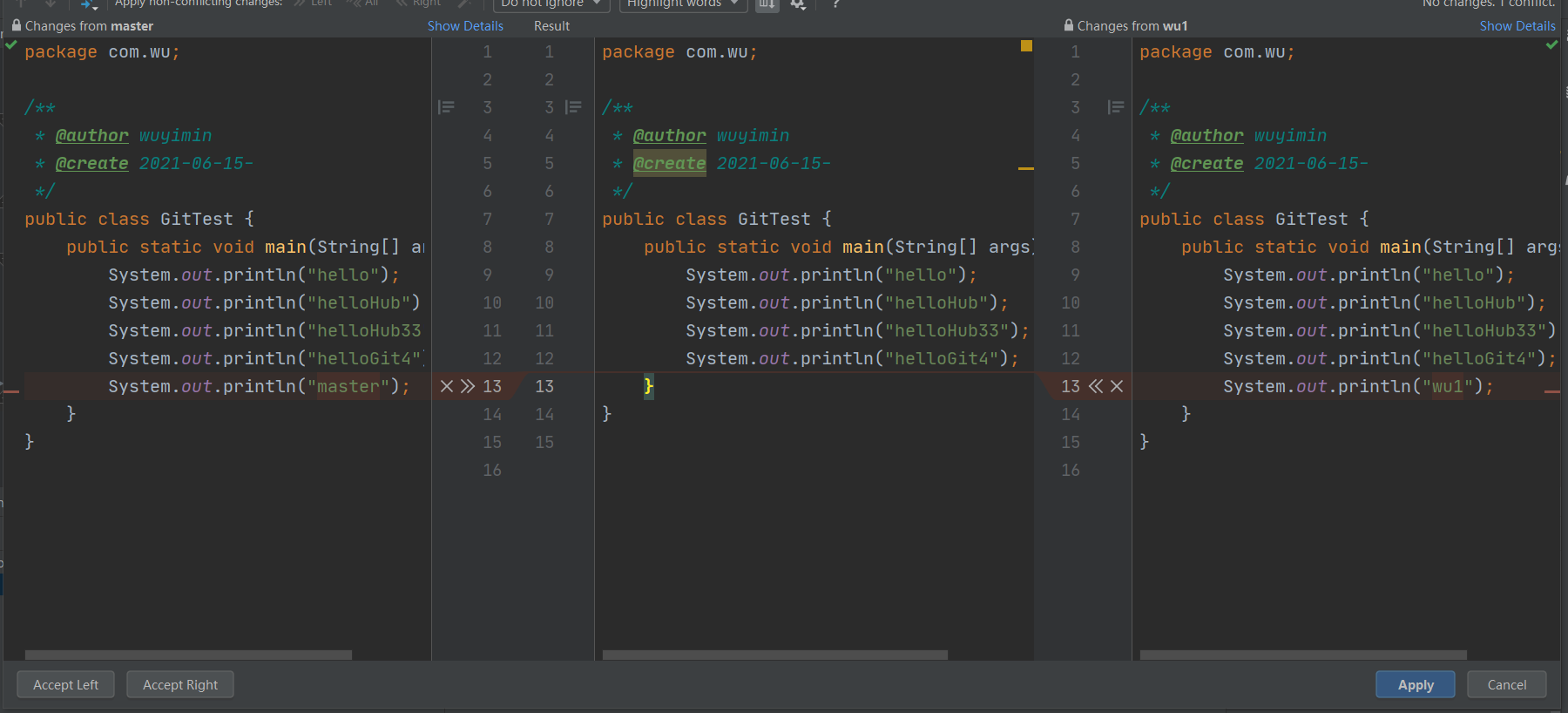Click lock icon beside Changes from wu1
The image size is (1568, 713).
click(x=1069, y=25)
